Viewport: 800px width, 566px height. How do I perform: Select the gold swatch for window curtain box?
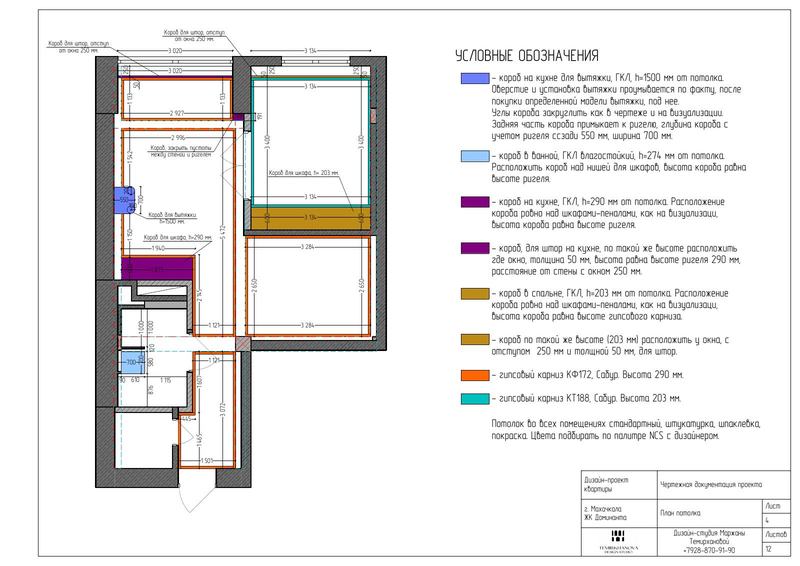point(474,339)
